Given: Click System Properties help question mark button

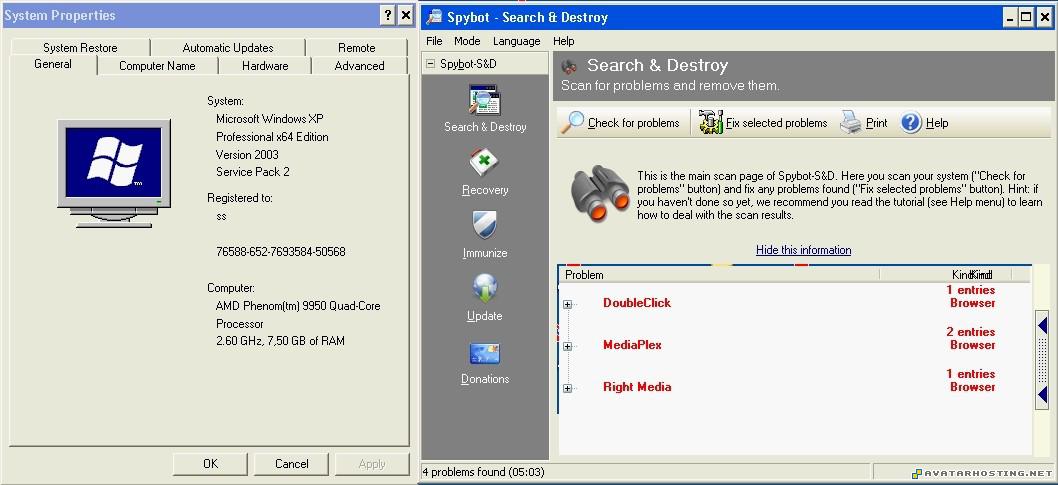Looking at the screenshot, I should click(x=388, y=16).
